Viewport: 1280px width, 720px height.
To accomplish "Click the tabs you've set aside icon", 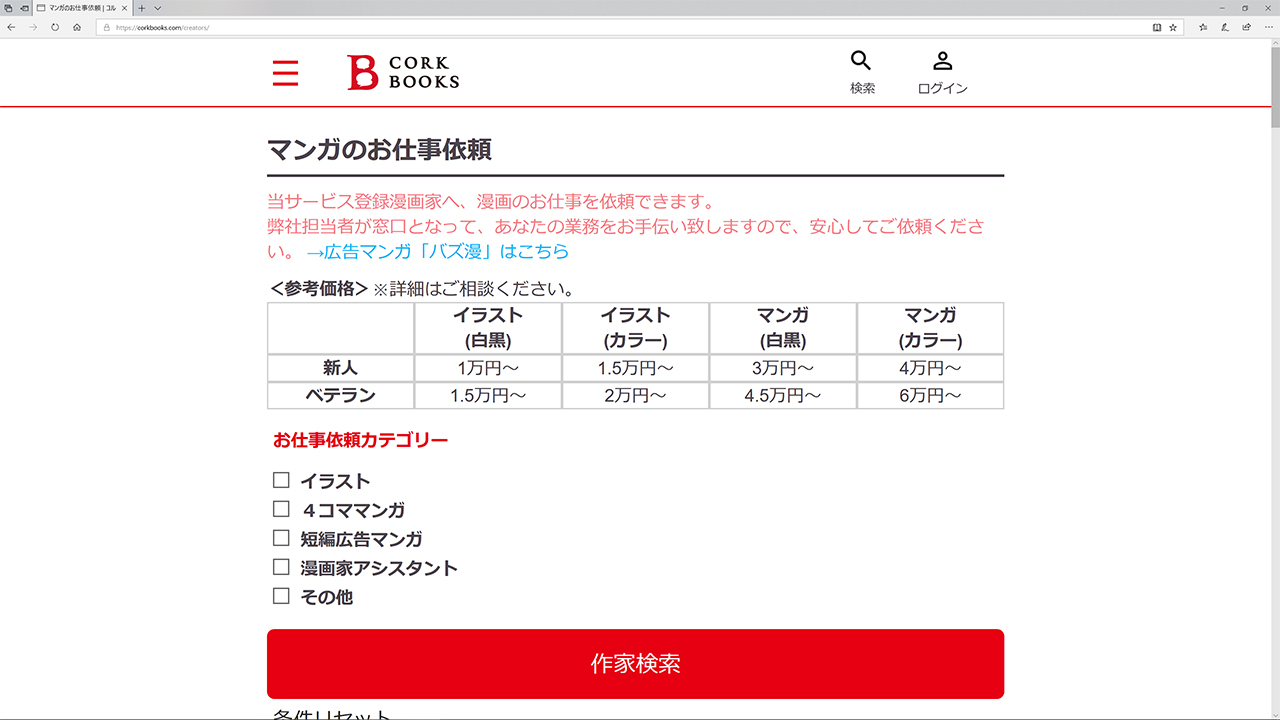I will 8,8.
